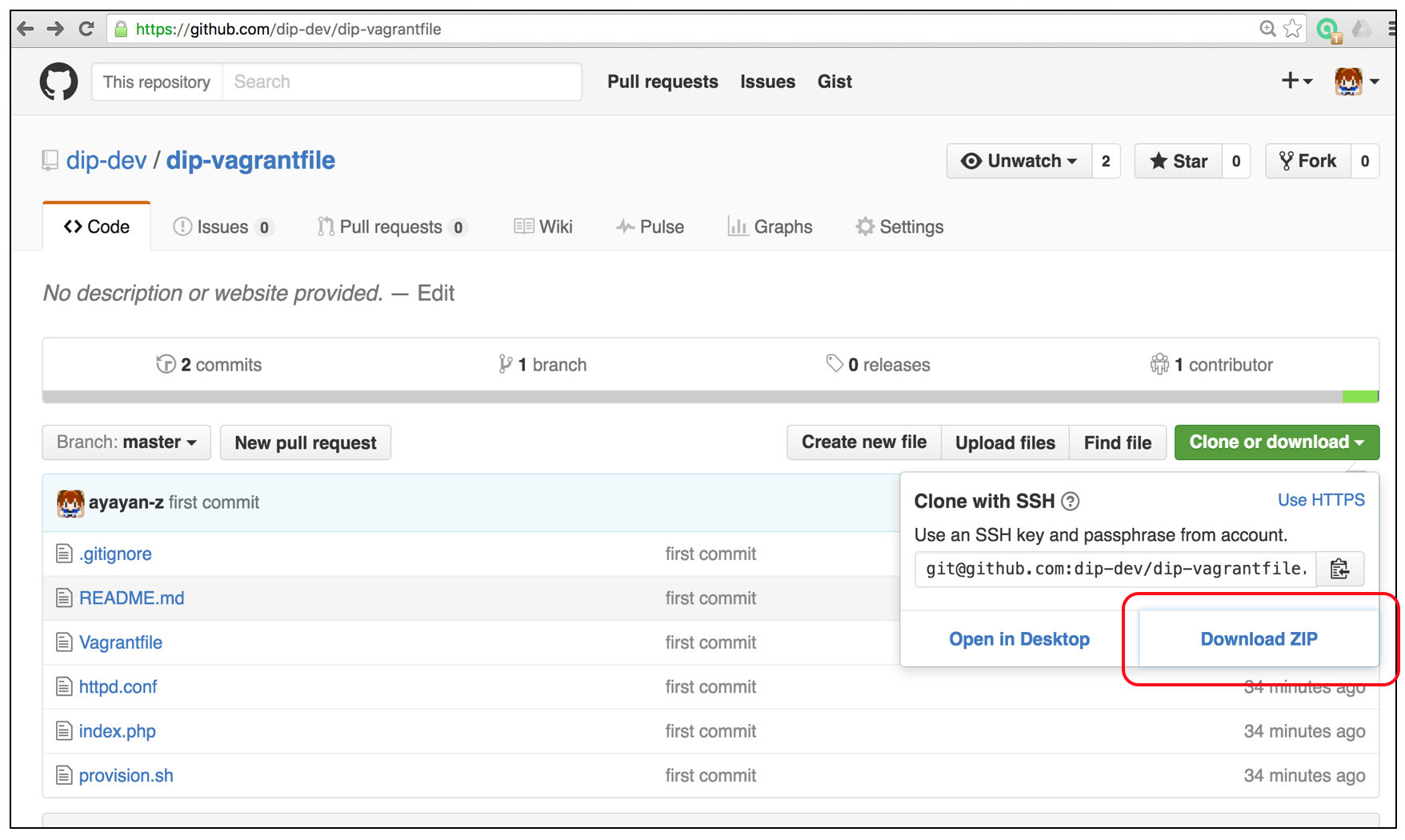This screenshot has width=1405, height=840.
Task: Click the green Grammarly extension icon
Action: pyautogui.click(x=1328, y=30)
